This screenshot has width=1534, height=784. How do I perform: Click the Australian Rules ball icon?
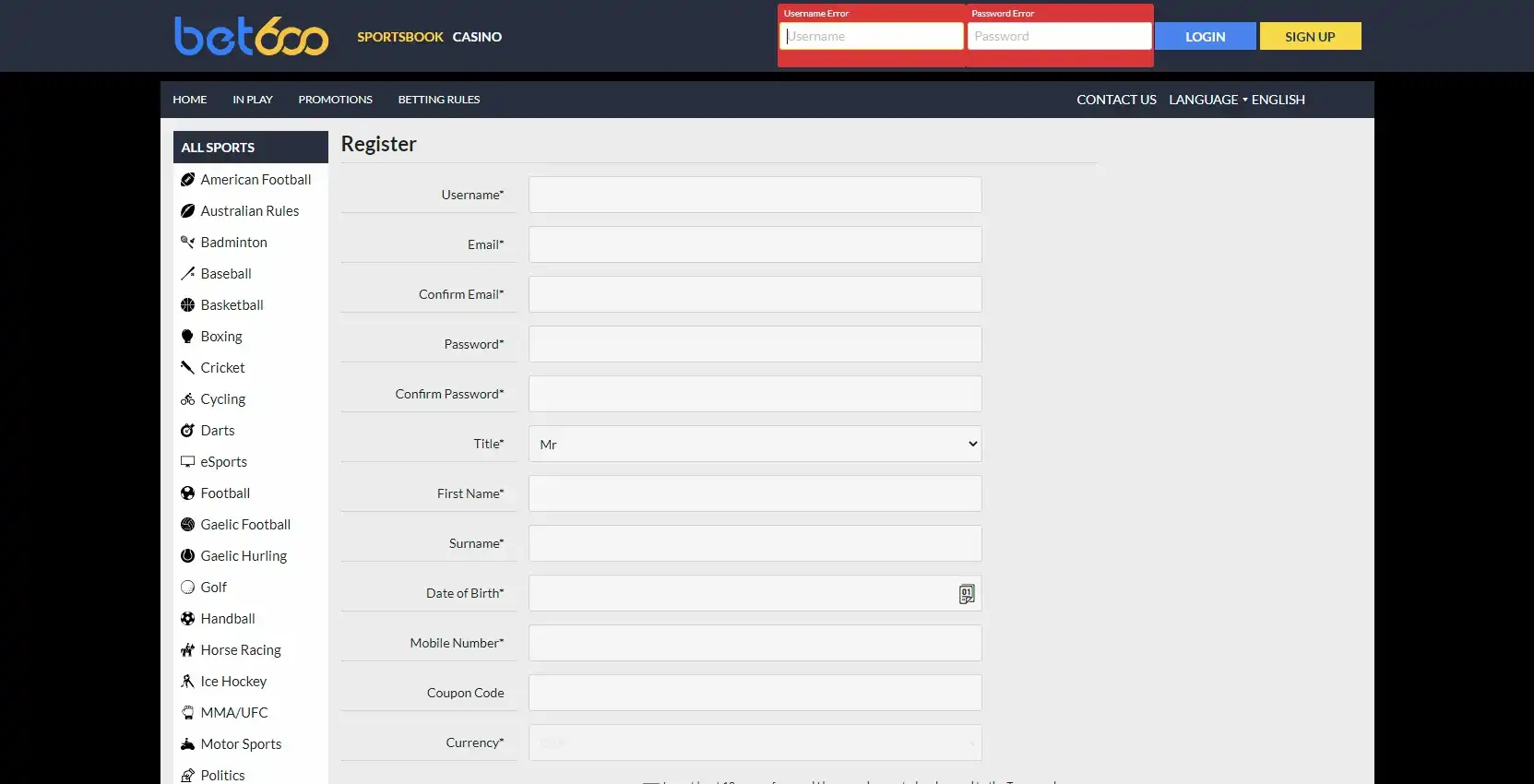187,211
